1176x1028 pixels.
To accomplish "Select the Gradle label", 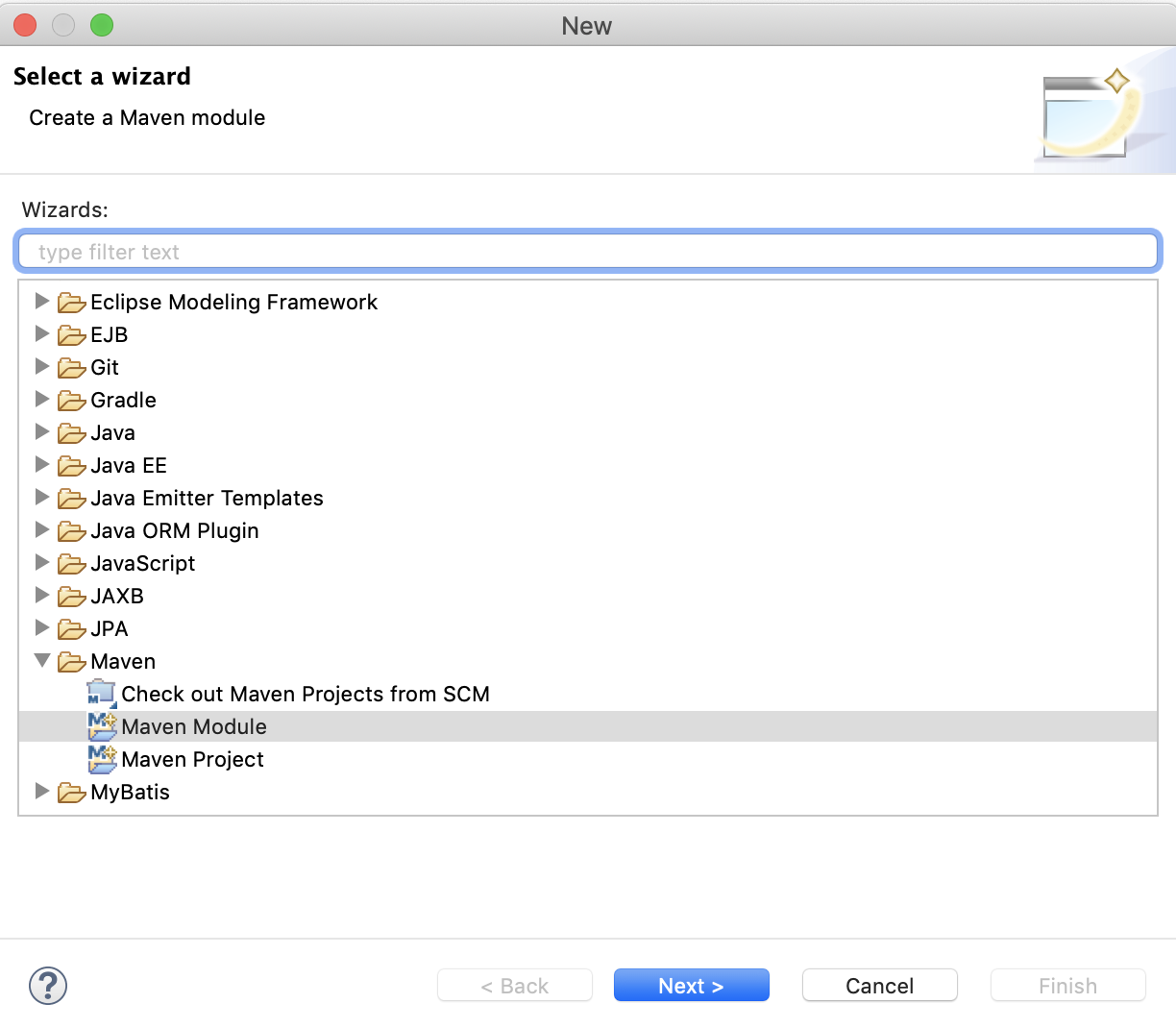I will (x=124, y=400).
